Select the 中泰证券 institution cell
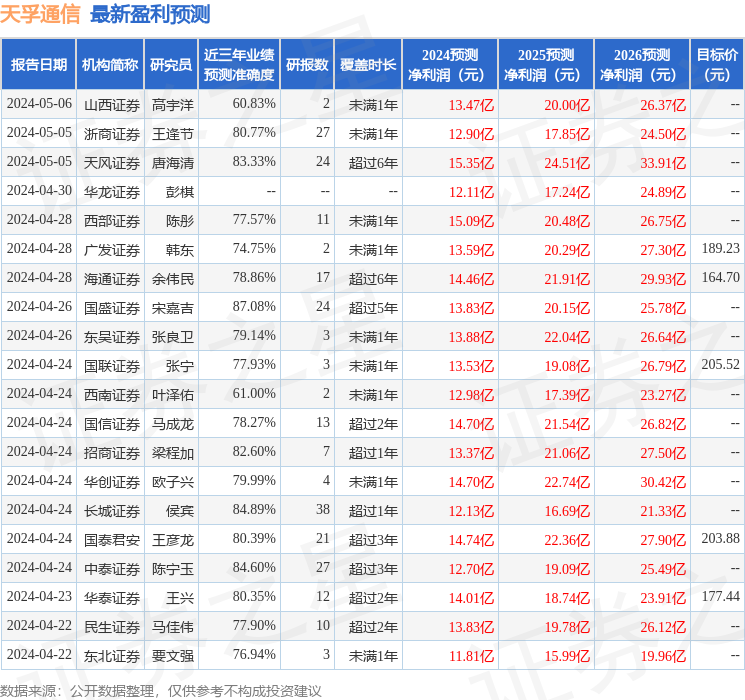 pos(112,569)
